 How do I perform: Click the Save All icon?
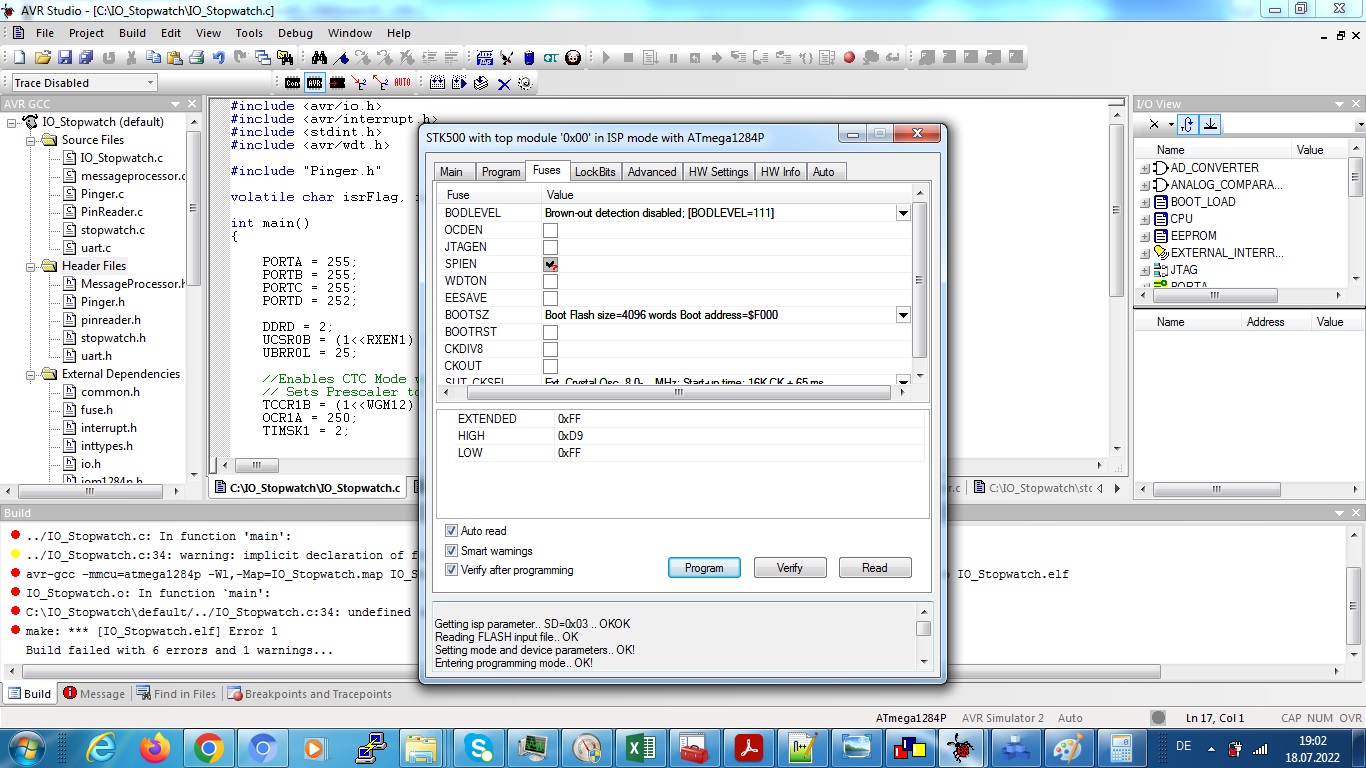pos(86,57)
